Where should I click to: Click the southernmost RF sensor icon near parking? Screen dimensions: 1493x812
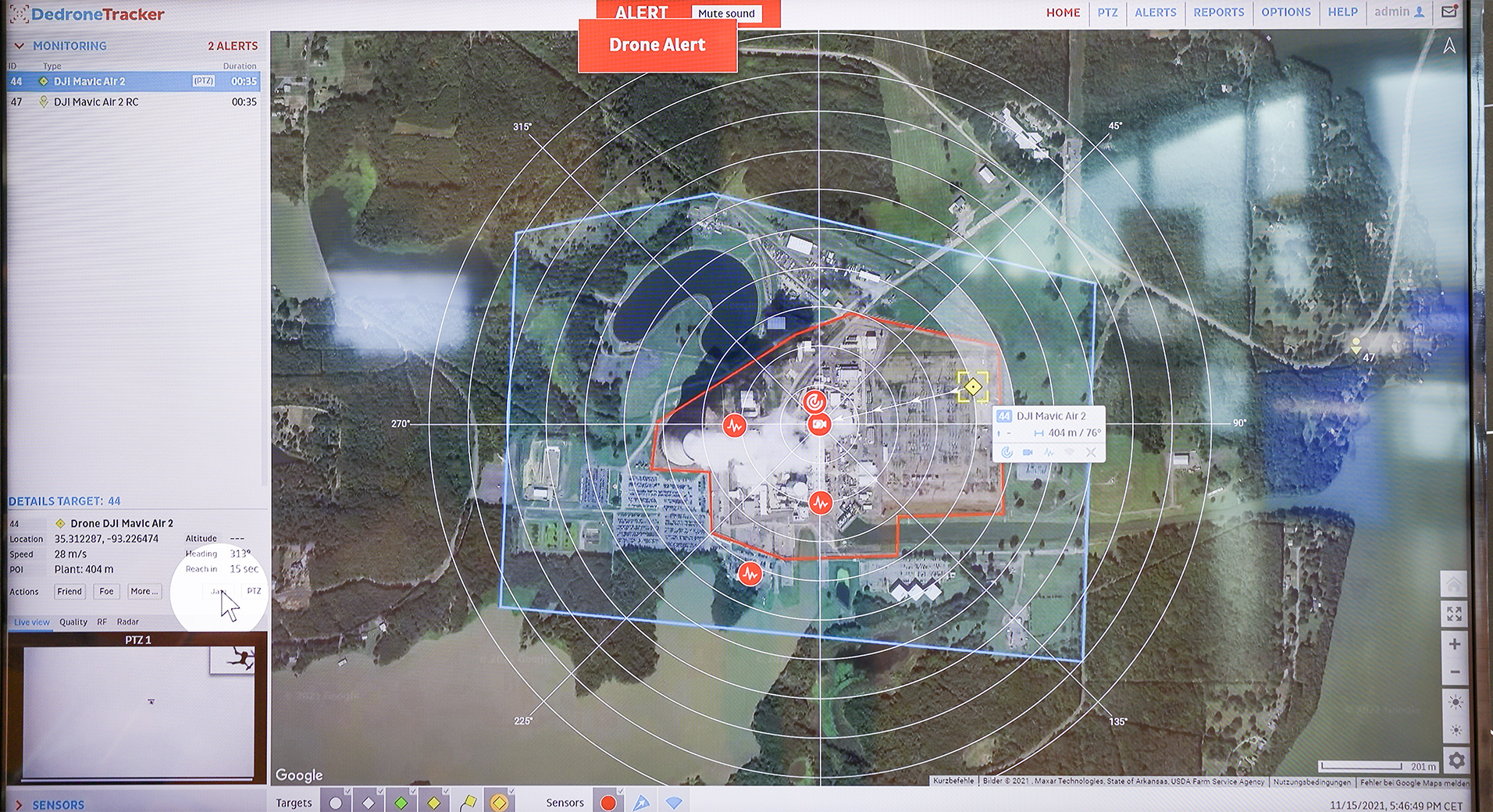(750, 575)
